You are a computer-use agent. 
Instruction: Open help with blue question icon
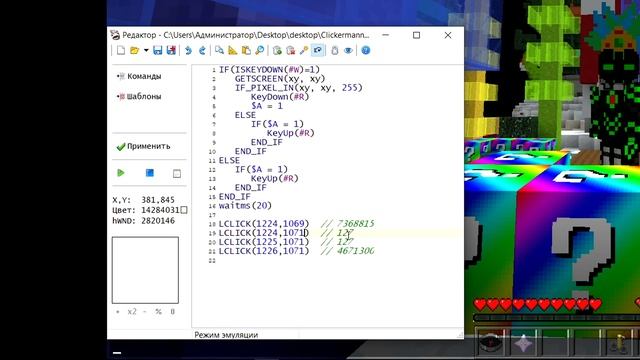coord(366,50)
